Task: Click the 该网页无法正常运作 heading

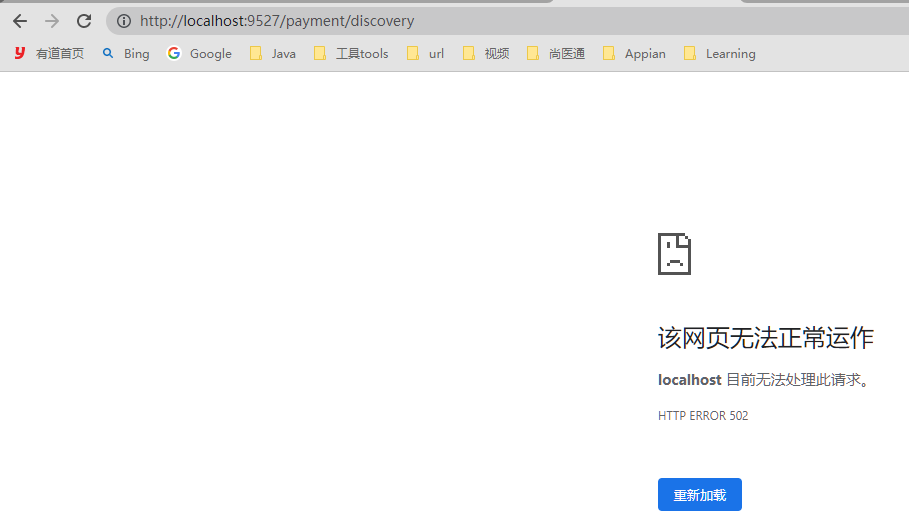Action: pos(765,338)
